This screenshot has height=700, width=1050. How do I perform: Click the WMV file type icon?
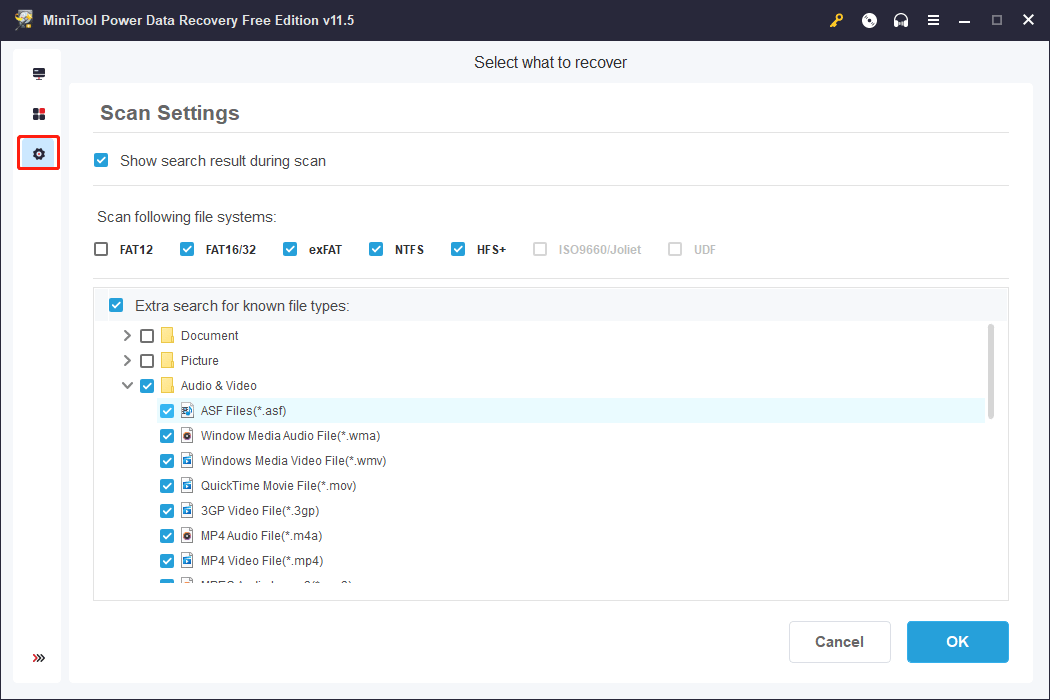coord(188,460)
